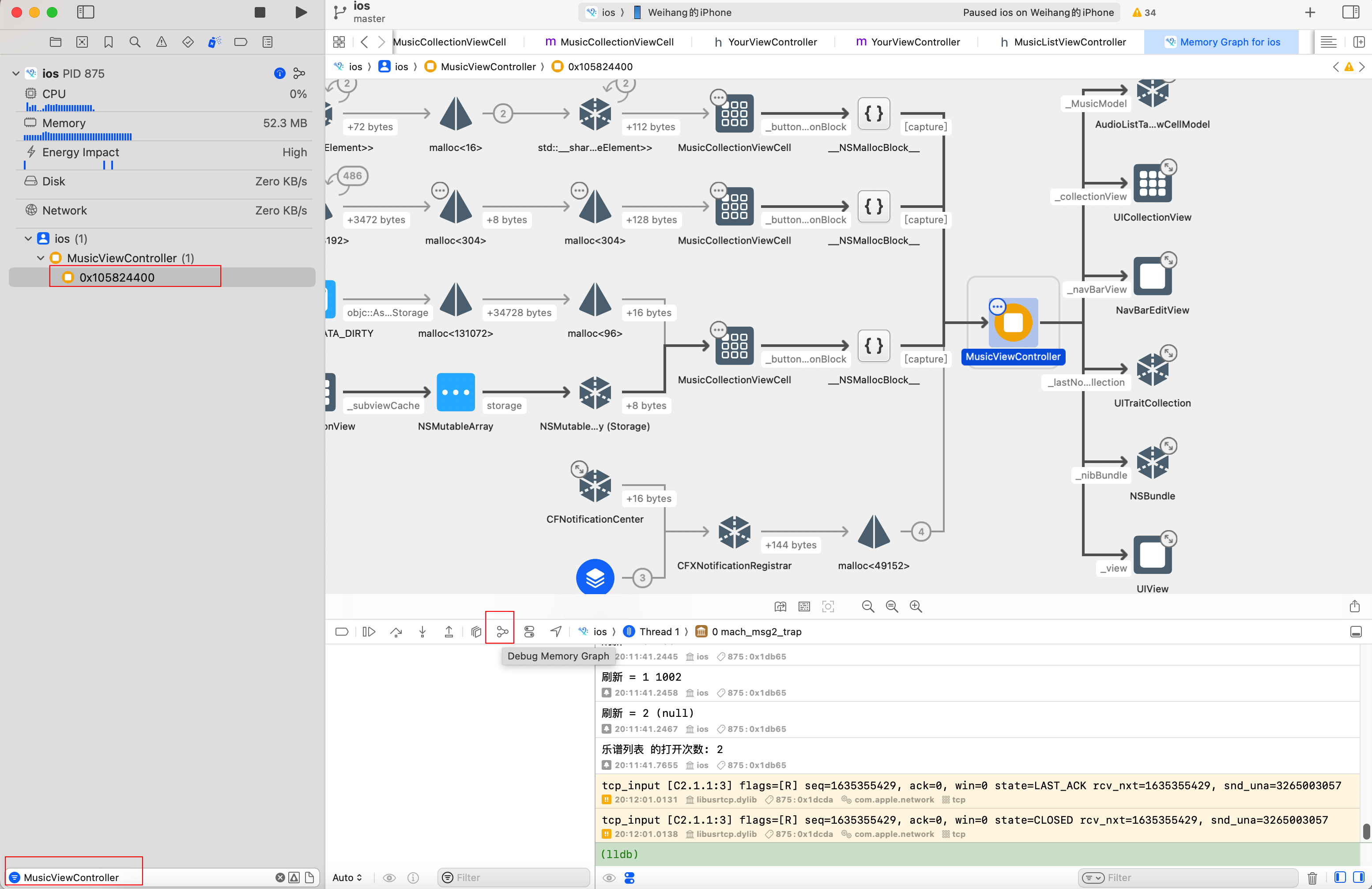Screen dimensions: 1372x889
Task: Open the Find navigator magnifier
Action: 135,42
